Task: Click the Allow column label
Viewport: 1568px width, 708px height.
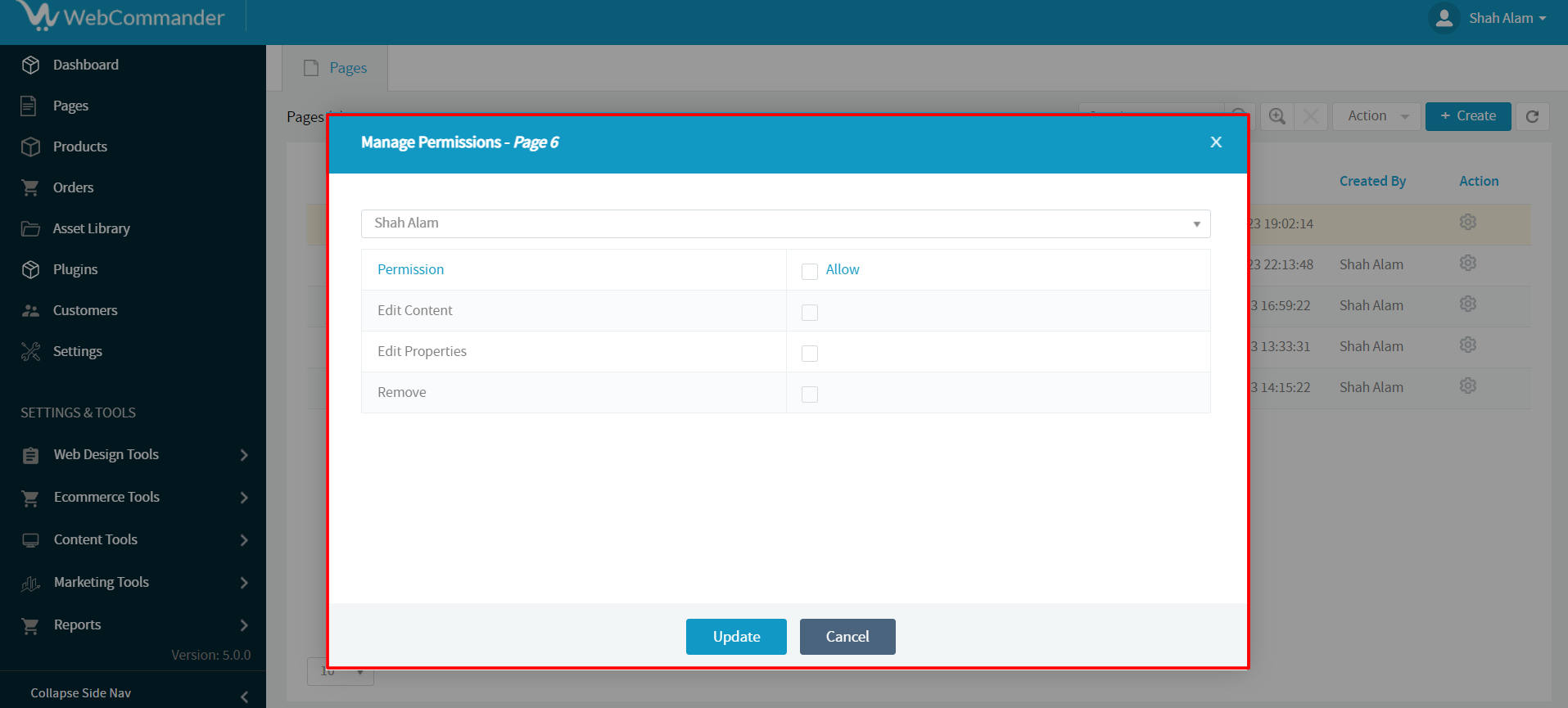Action: [x=843, y=269]
